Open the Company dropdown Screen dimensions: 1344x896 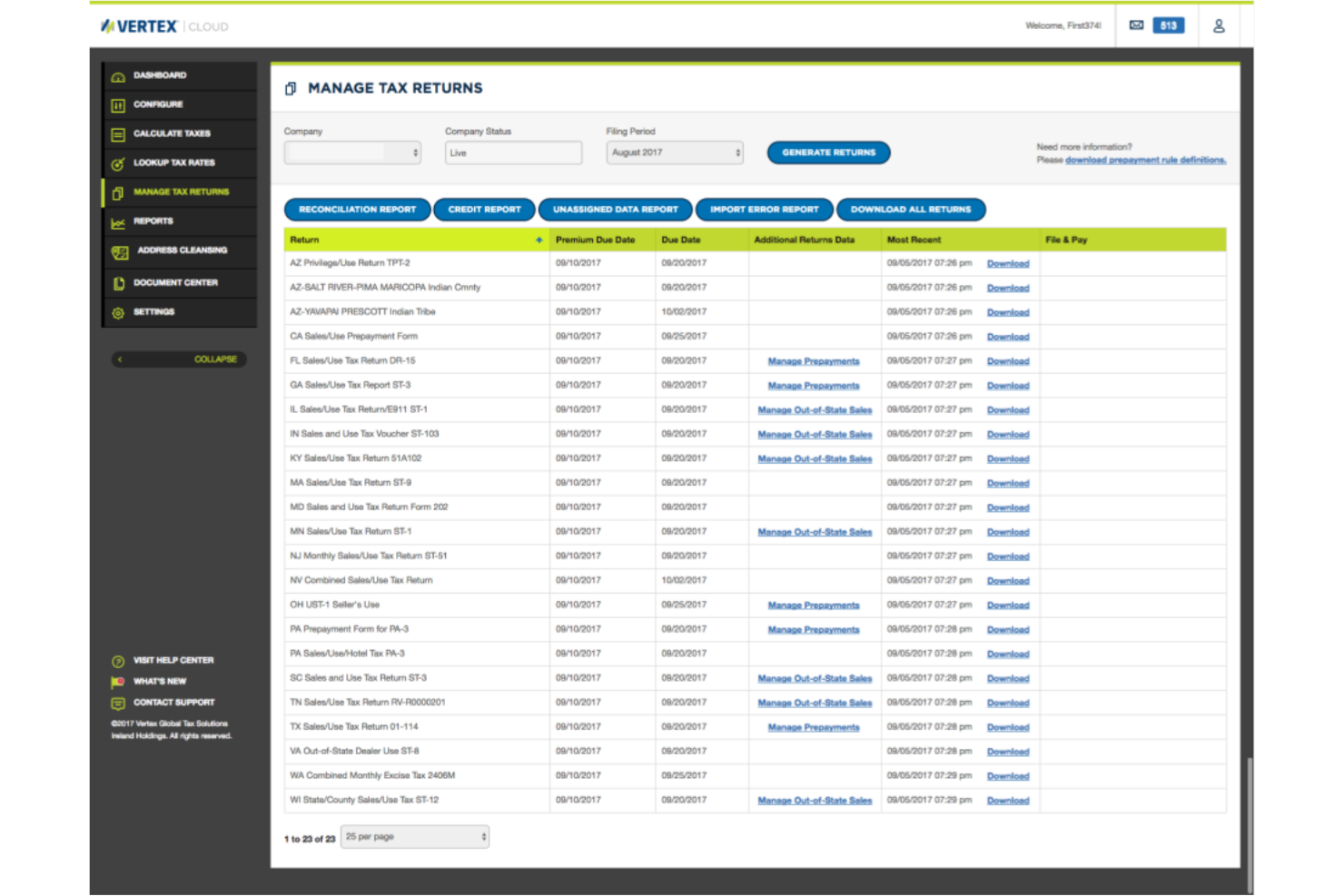[352, 153]
